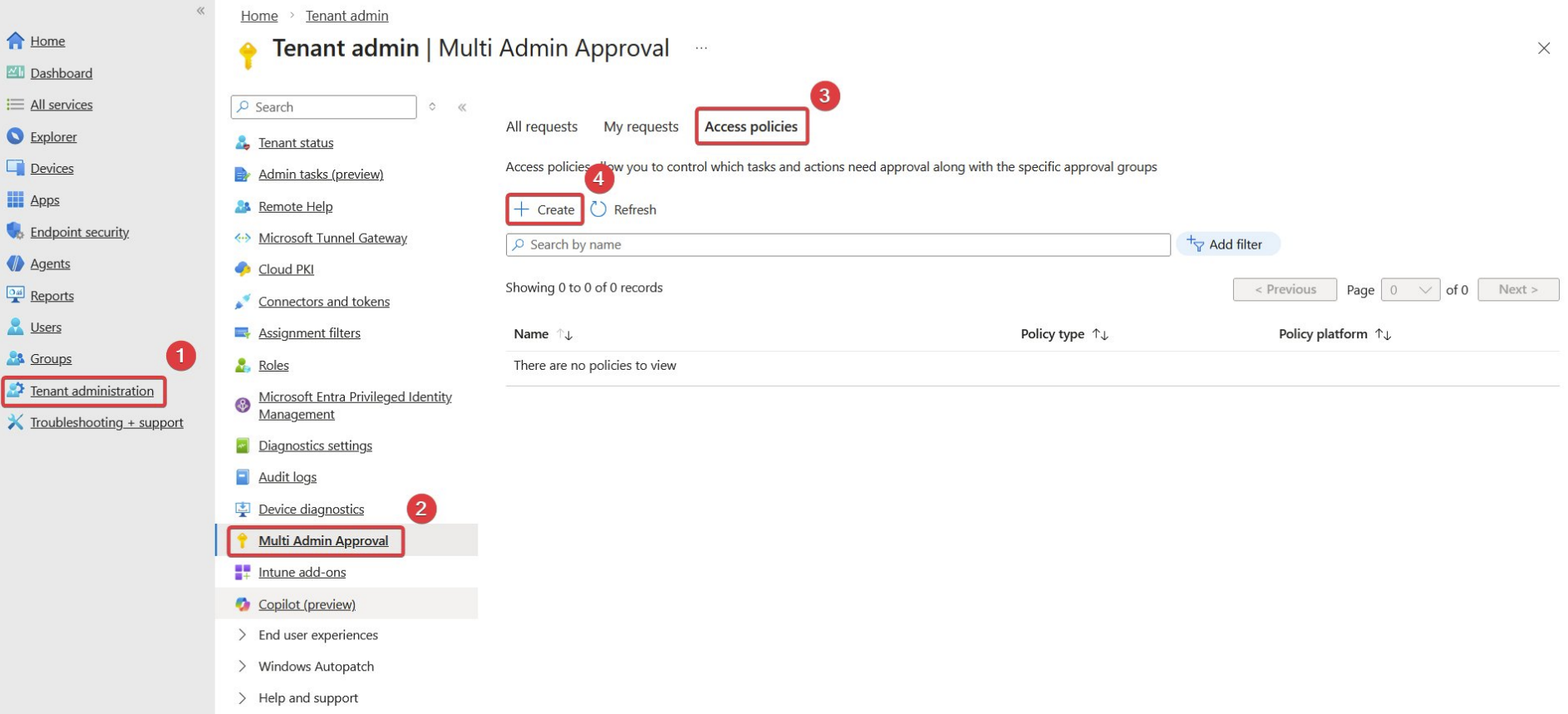Open the Audit logs menu item
Image resolution: width=1568 pixels, height=714 pixels.
click(x=288, y=477)
